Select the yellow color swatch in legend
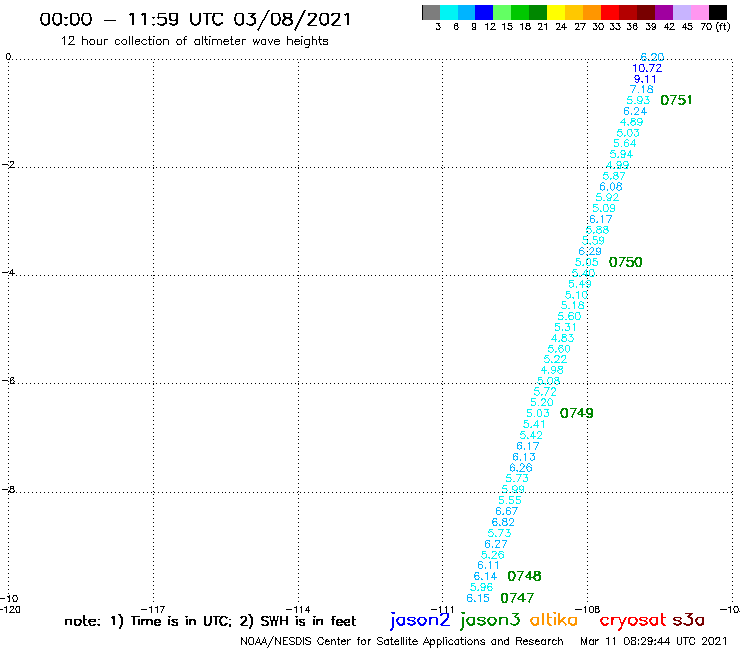740x650 pixels. [556, 12]
